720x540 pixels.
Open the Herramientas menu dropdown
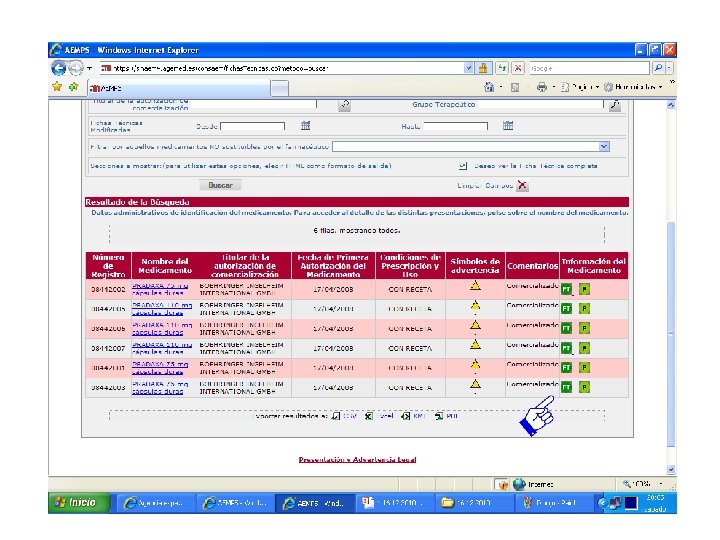(x=634, y=87)
